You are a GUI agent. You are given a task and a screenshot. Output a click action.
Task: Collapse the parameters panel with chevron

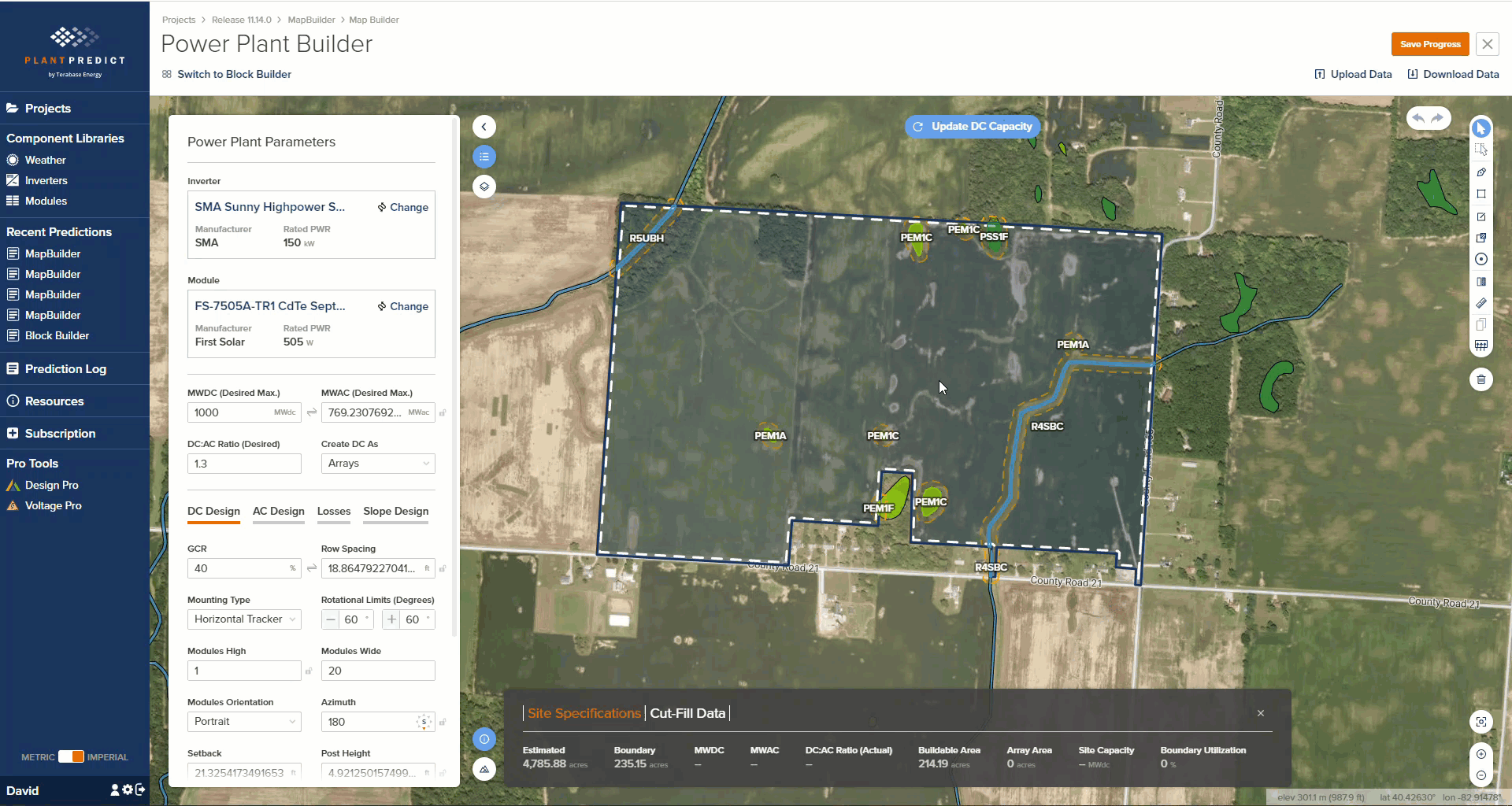point(484,127)
